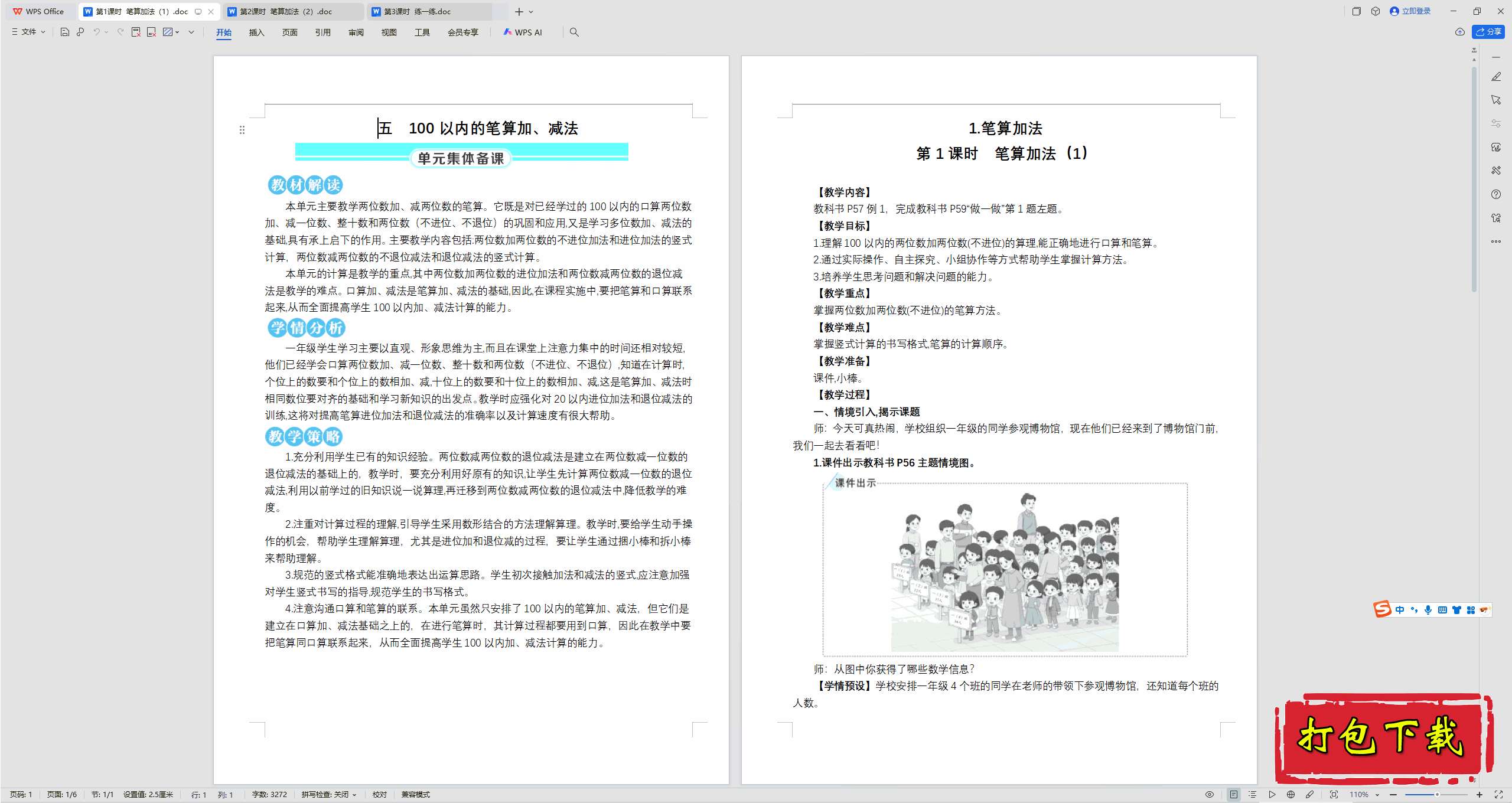1512x803 pixels.
Task: Open the 会员专享 ribbon tab
Action: pyautogui.click(x=462, y=32)
